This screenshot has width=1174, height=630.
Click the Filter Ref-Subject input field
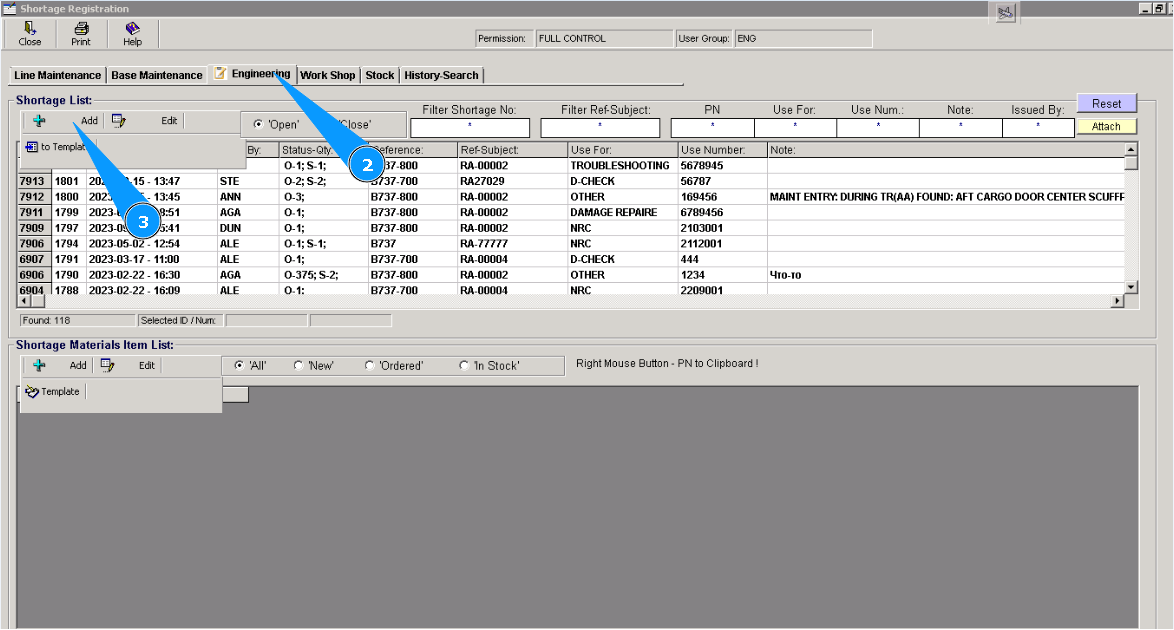coord(600,128)
